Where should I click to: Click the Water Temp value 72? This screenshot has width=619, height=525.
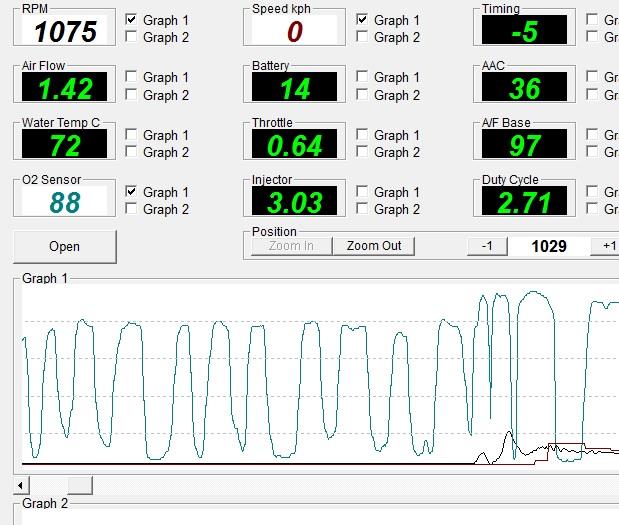tap(65, 144)
